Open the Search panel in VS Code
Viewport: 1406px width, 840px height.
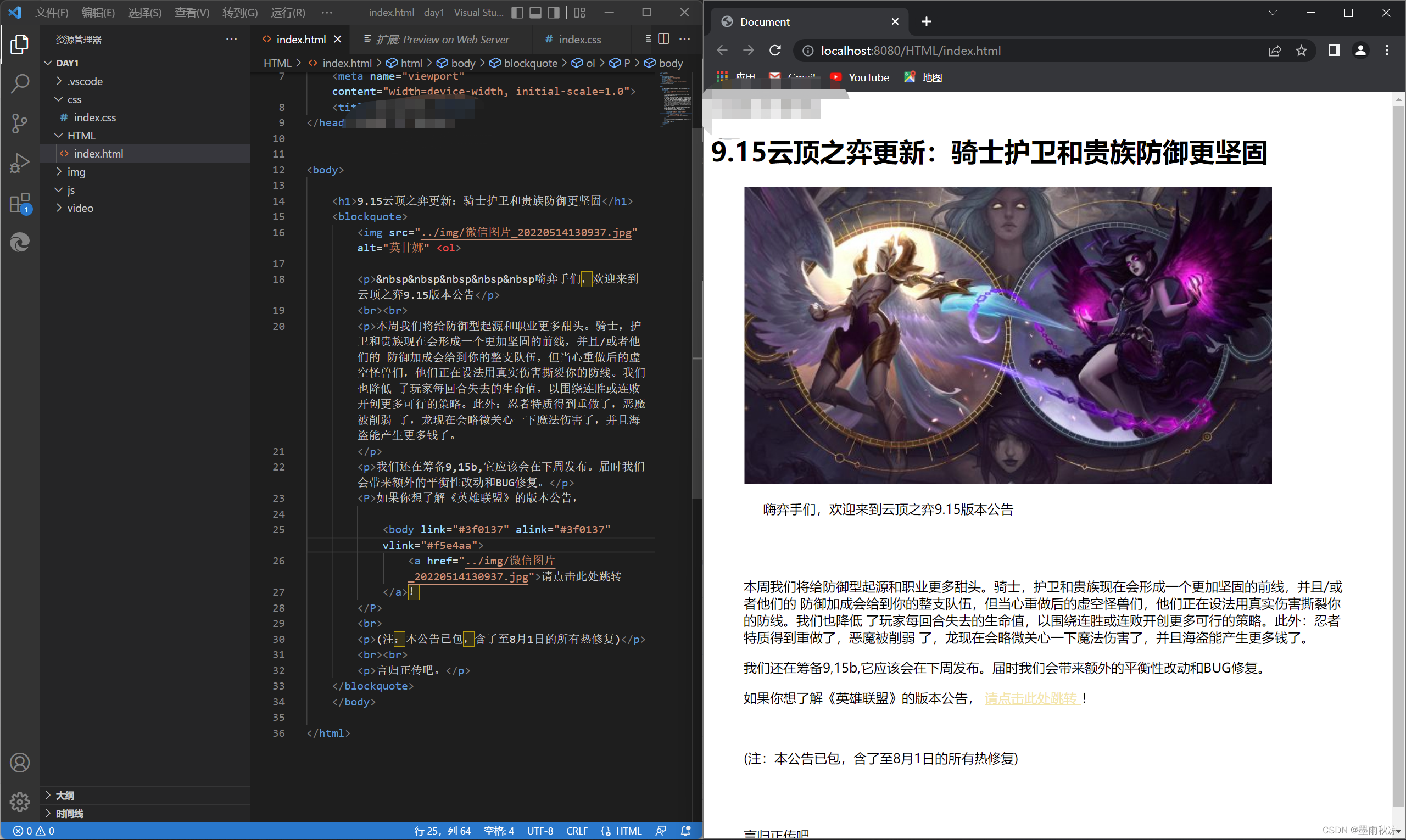(20, 83)
